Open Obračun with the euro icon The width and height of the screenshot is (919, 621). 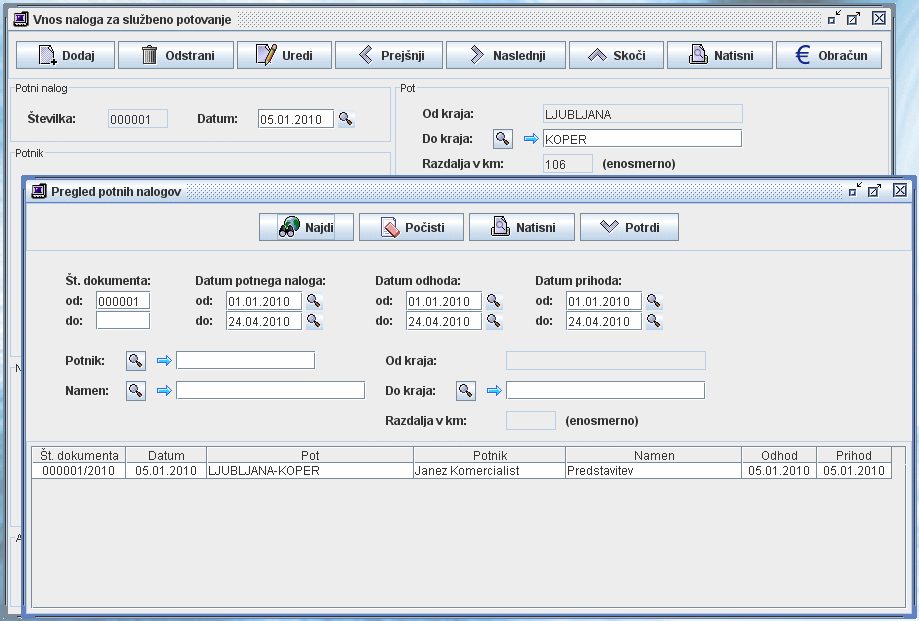tap(829, 55)
